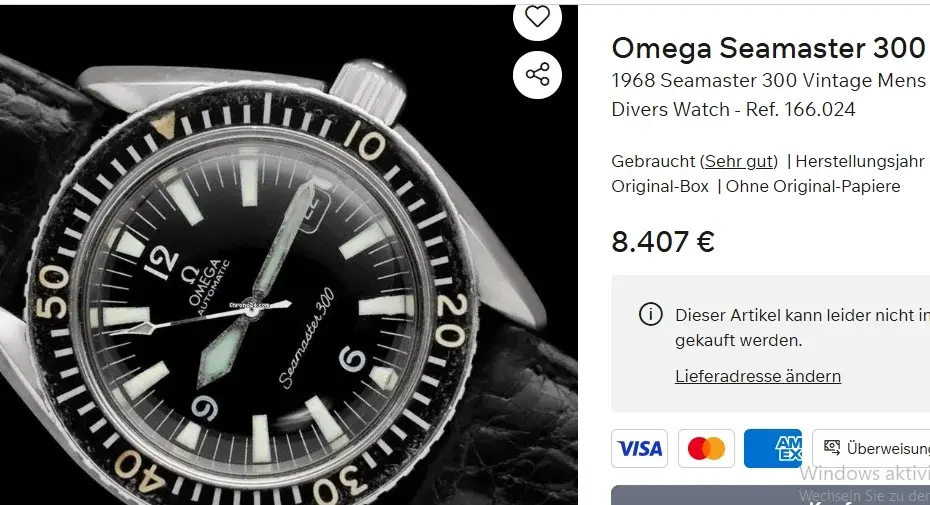Screen dimensions: 930x505
Task: Click the Gebraucht condition label
Action: [654, 161]
